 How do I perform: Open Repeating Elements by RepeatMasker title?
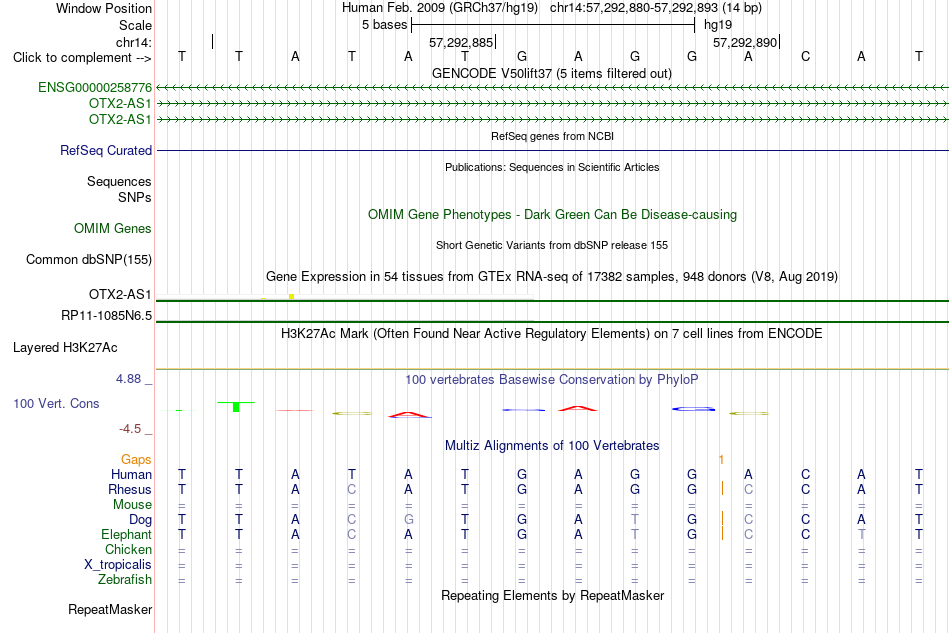552,596
